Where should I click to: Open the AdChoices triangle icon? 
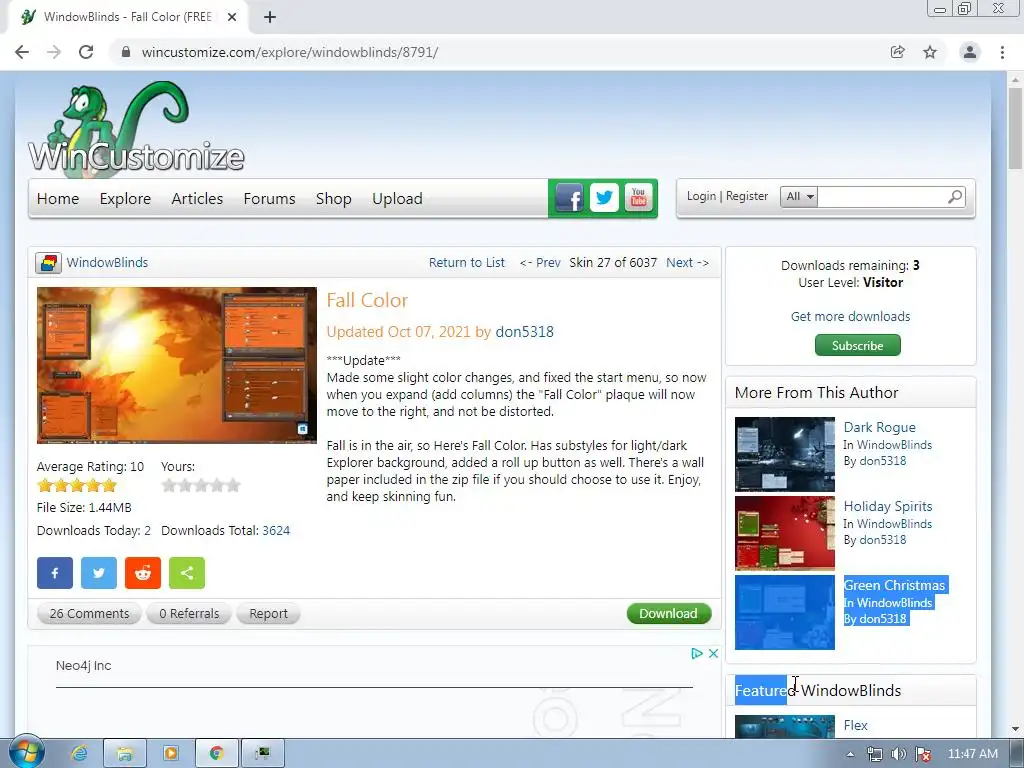click(697, 653)
